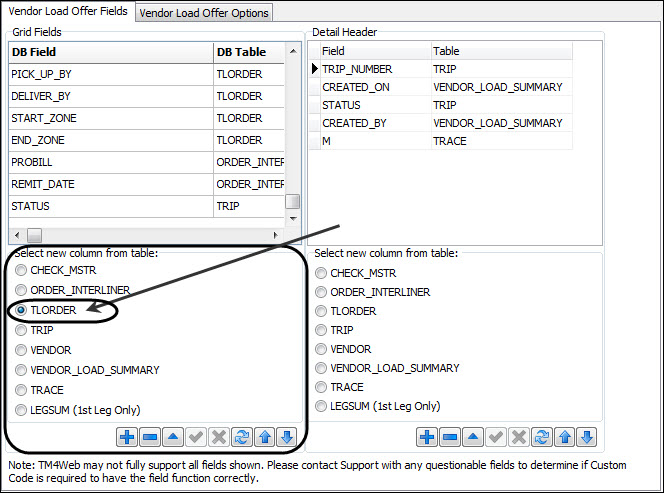Screen dimensions: 664x493
Task: Select STATUS row in Detail Header
Action: point(441,105)
